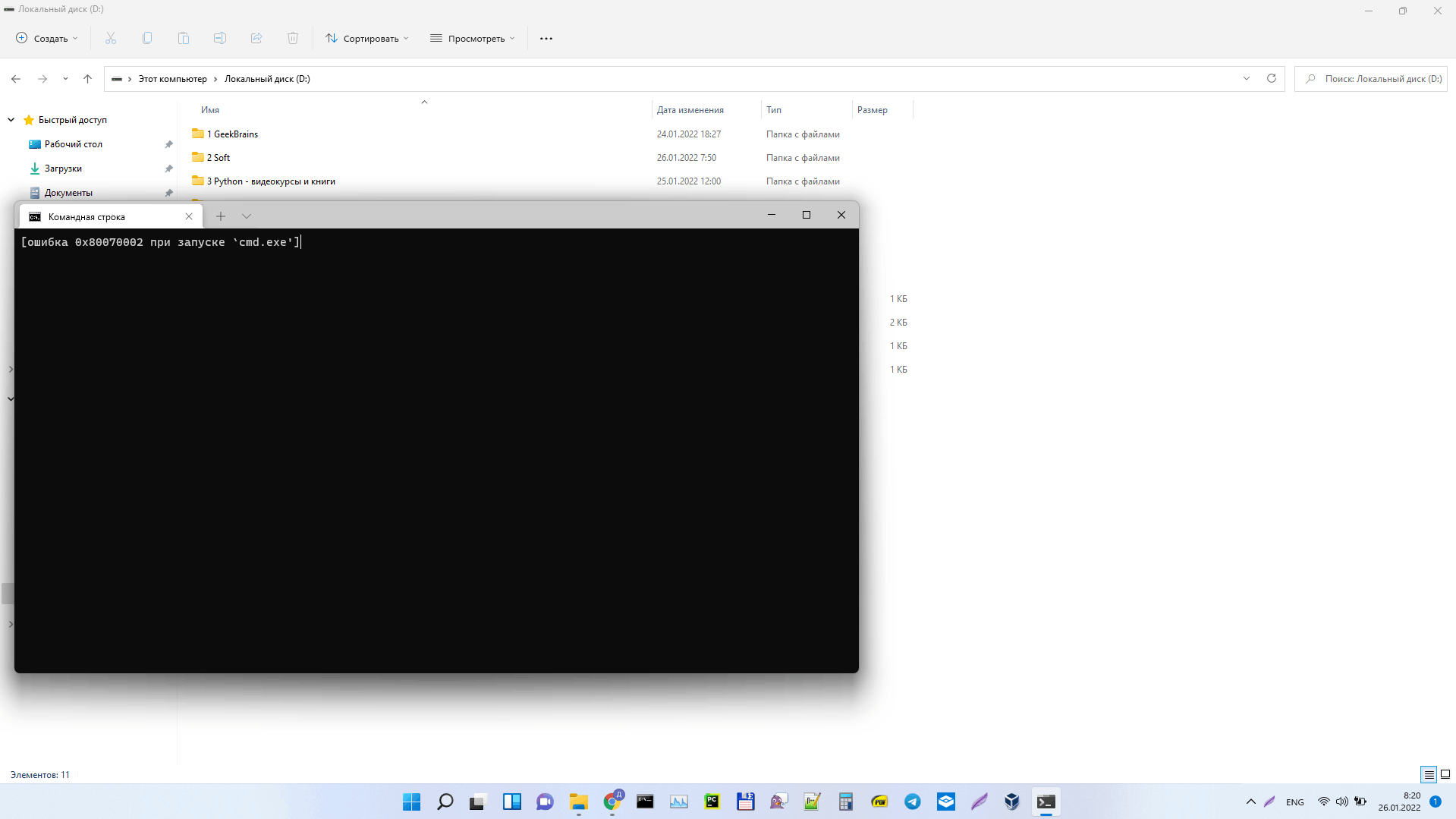The height and width of the screenshot is (819, 1456).
Task: Sort by the Тип column header
Action: pyautogui.click(x=774, y=110)
